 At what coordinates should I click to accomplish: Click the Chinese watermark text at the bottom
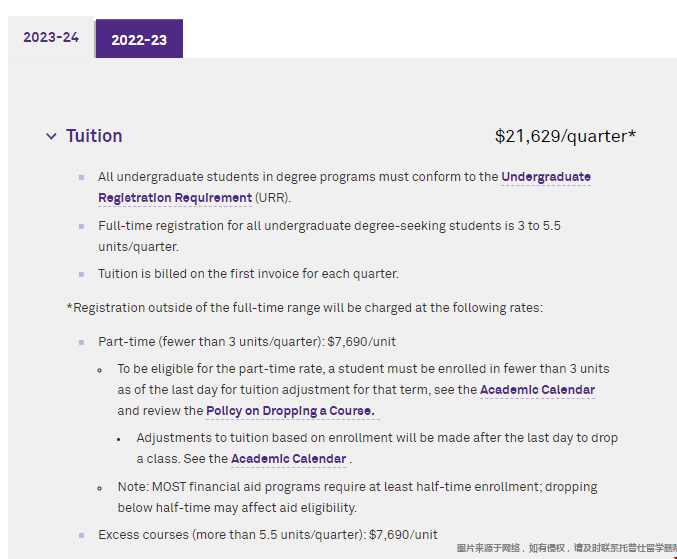pyautogui.click(x=566, y=548)
